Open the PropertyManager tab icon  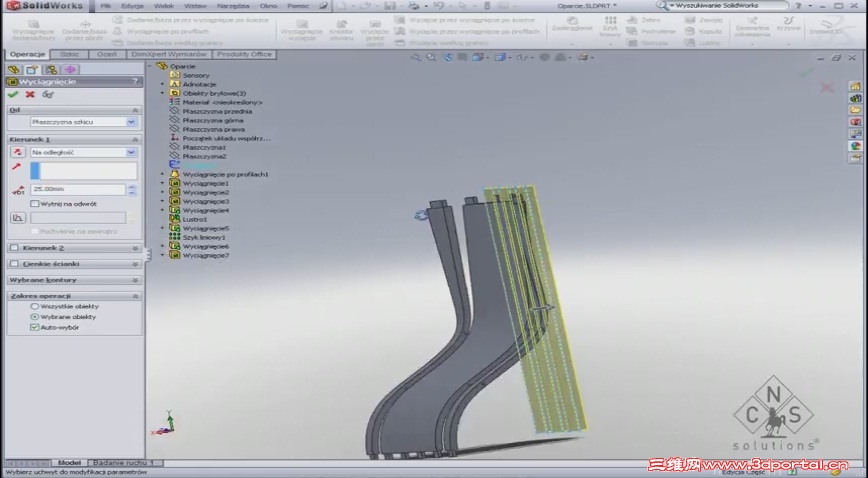(32, 69)
